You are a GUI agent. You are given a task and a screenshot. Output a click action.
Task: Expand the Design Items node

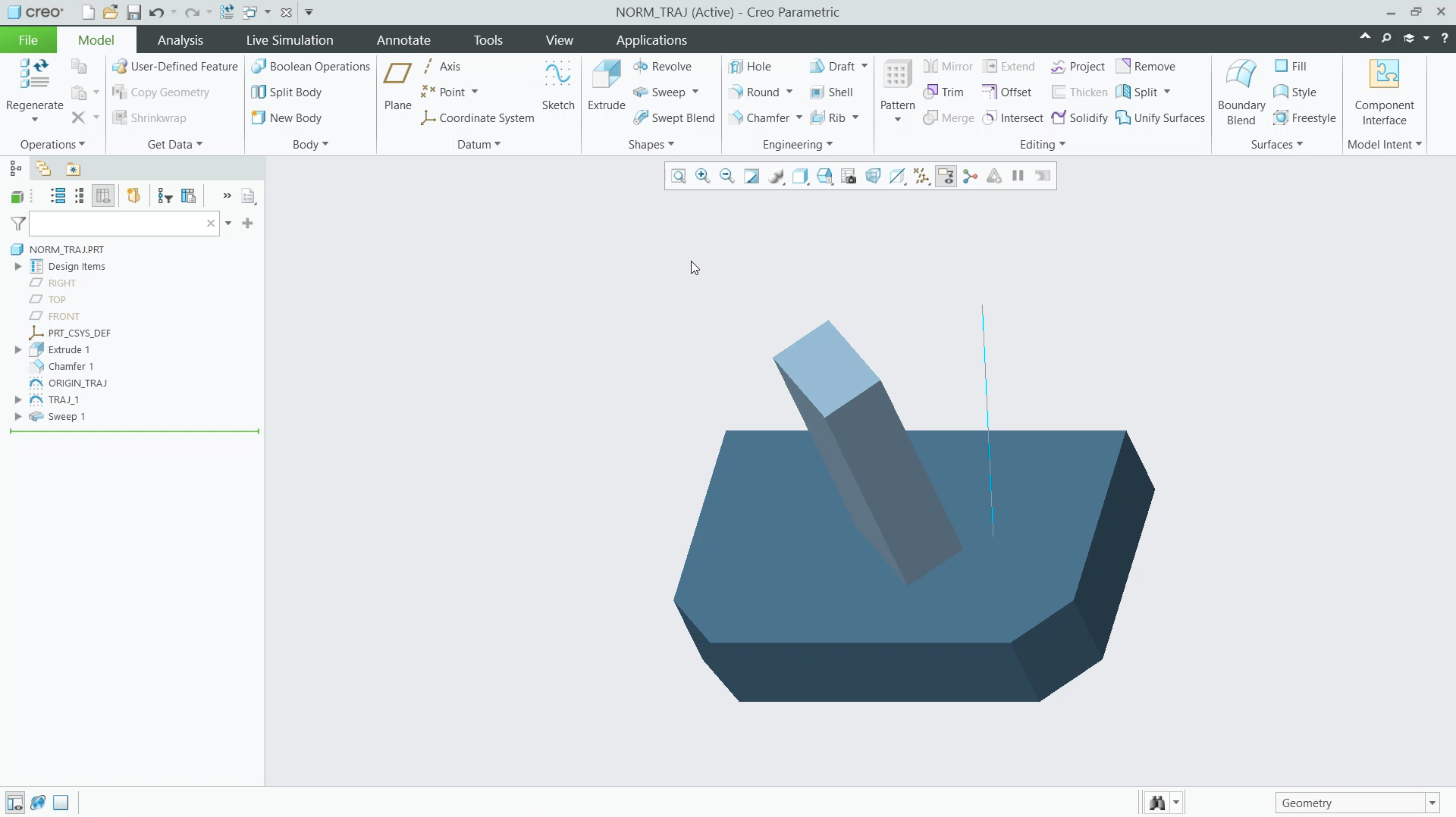pyautogui.click(x=18, y=267)
